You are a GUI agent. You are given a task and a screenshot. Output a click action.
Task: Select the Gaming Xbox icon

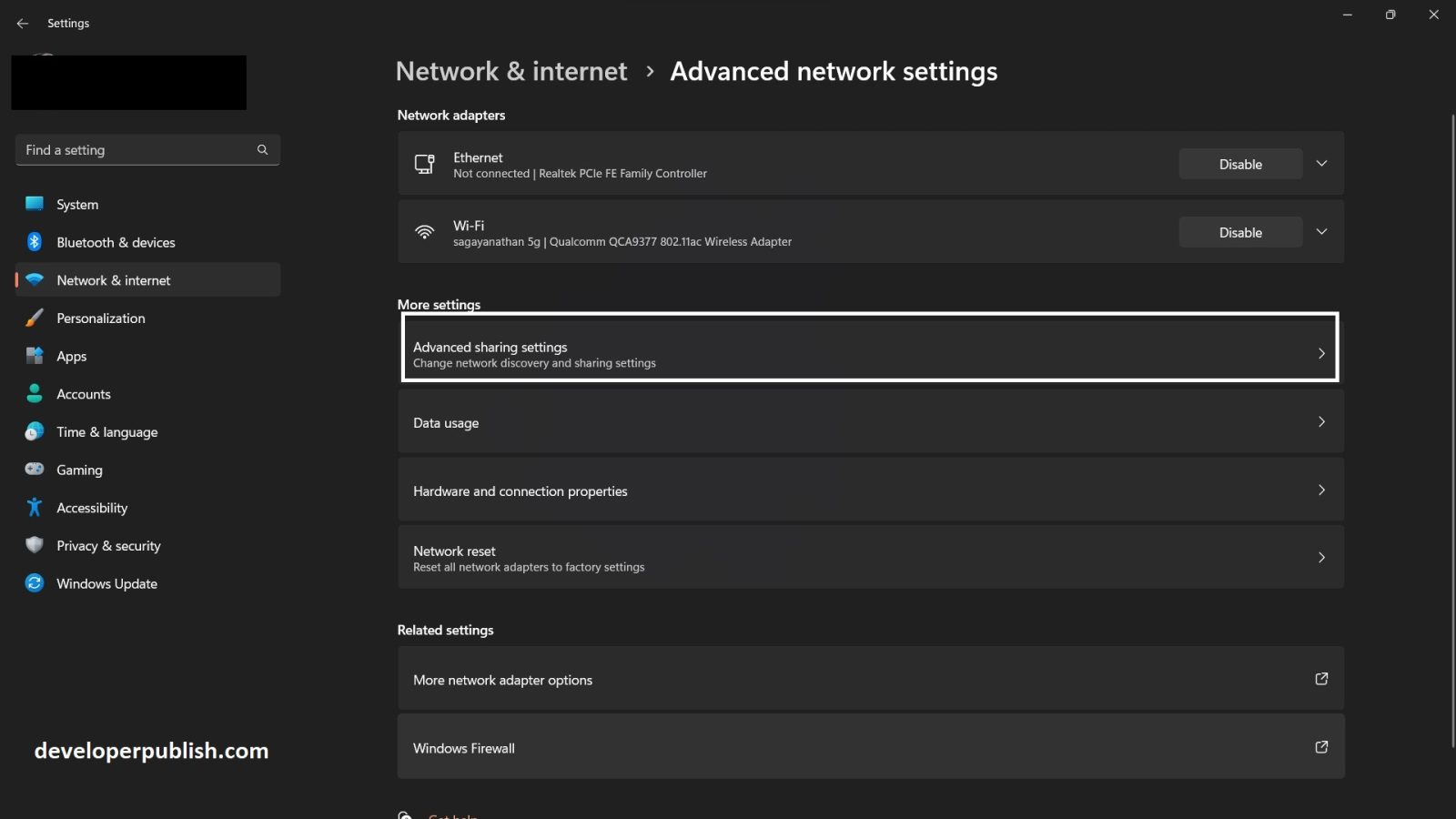(34, 470)
